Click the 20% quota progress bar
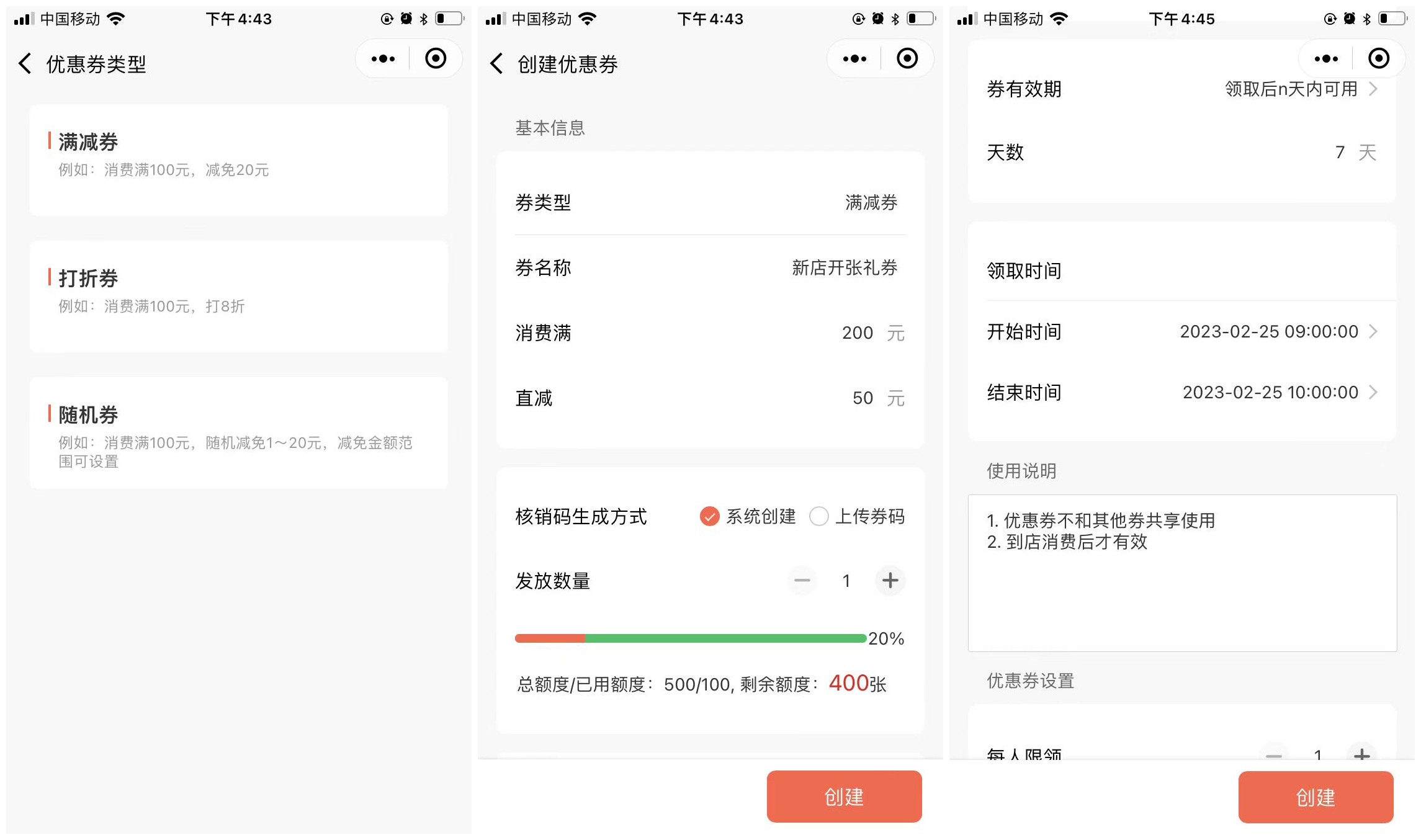This screenshot has height=840, width=1421. (x=690, y=638)
